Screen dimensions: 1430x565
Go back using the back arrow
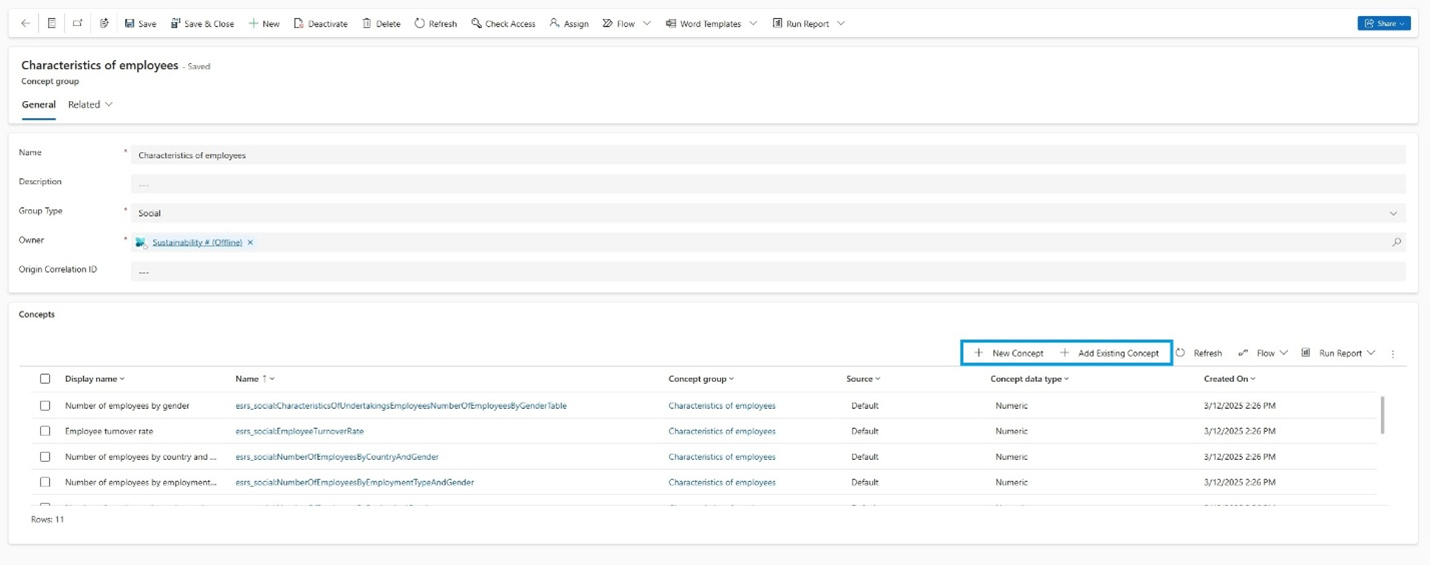tap(25, 23)
